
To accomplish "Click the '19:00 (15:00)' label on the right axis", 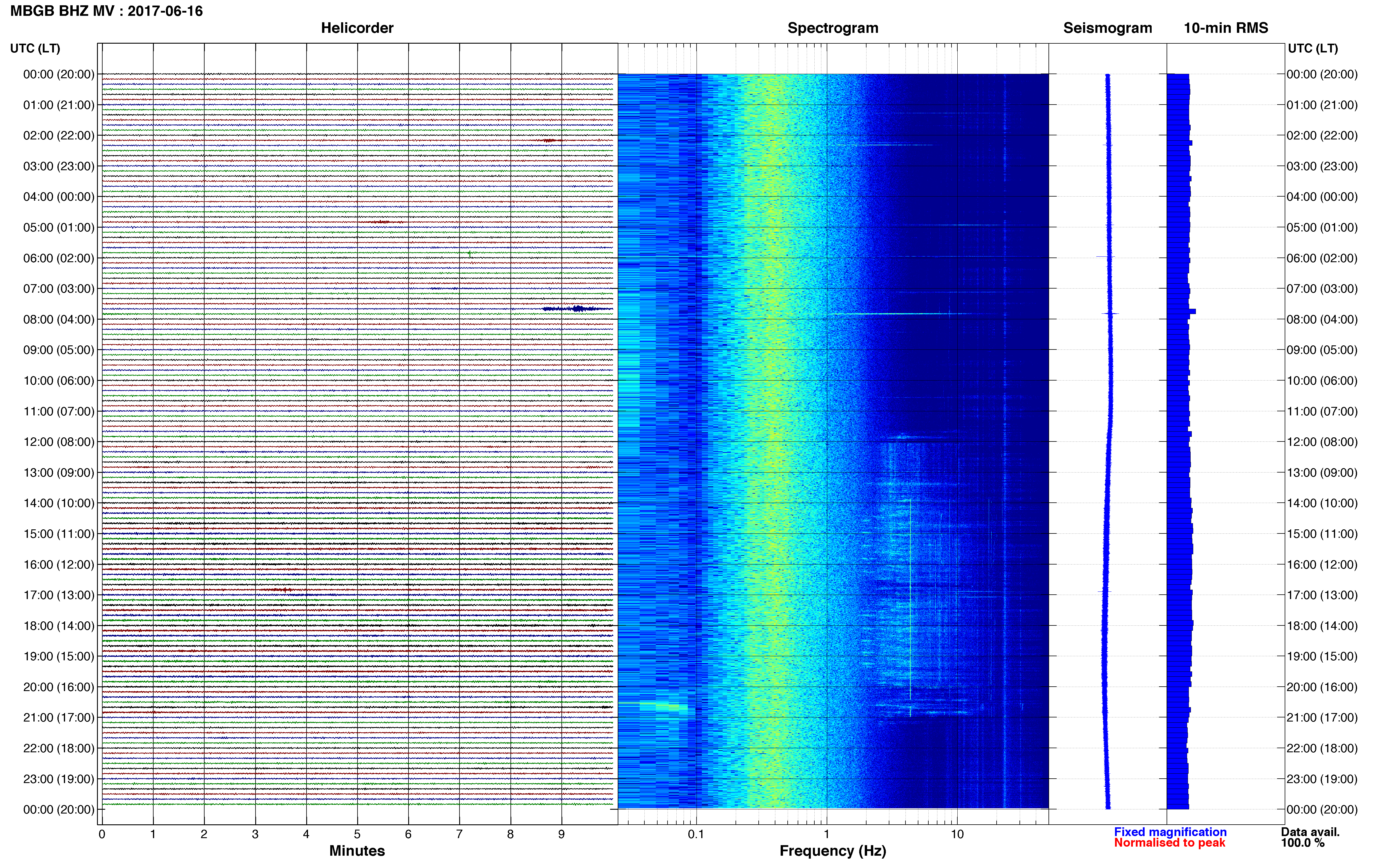I will 1322,656.
